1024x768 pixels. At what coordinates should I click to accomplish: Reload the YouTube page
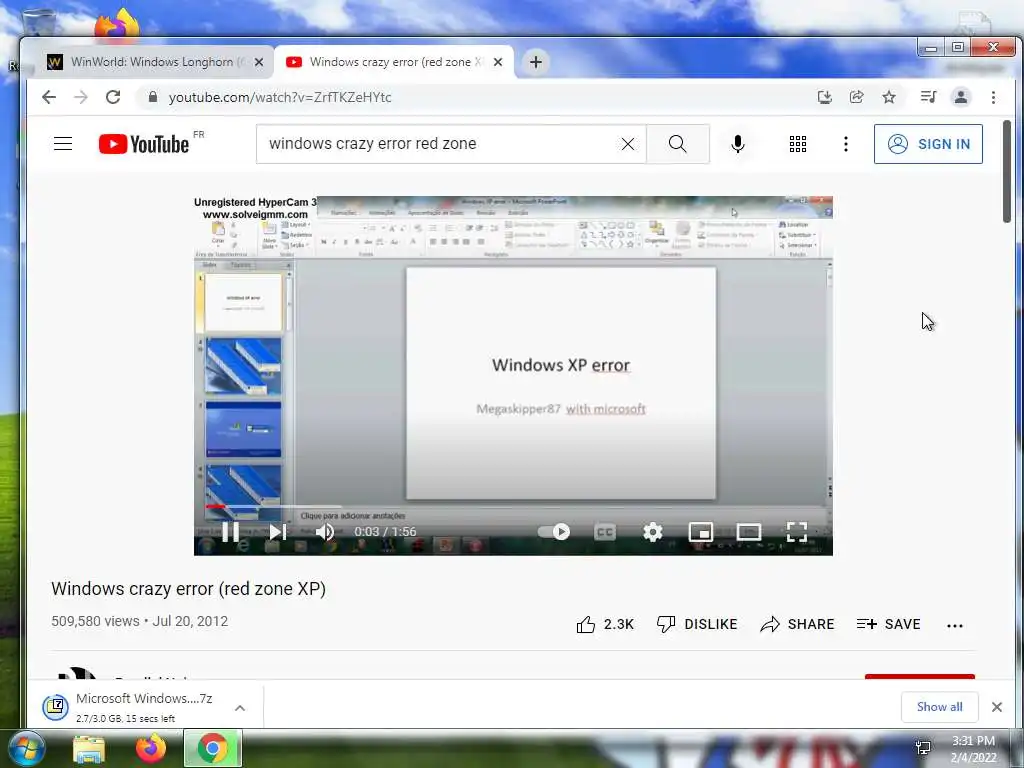pyautogui.click(x=113, y=97)
